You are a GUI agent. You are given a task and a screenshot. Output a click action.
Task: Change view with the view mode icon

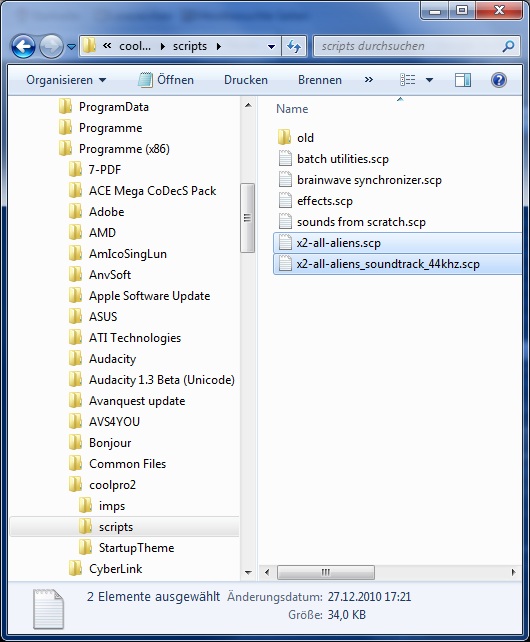[408, 80]
